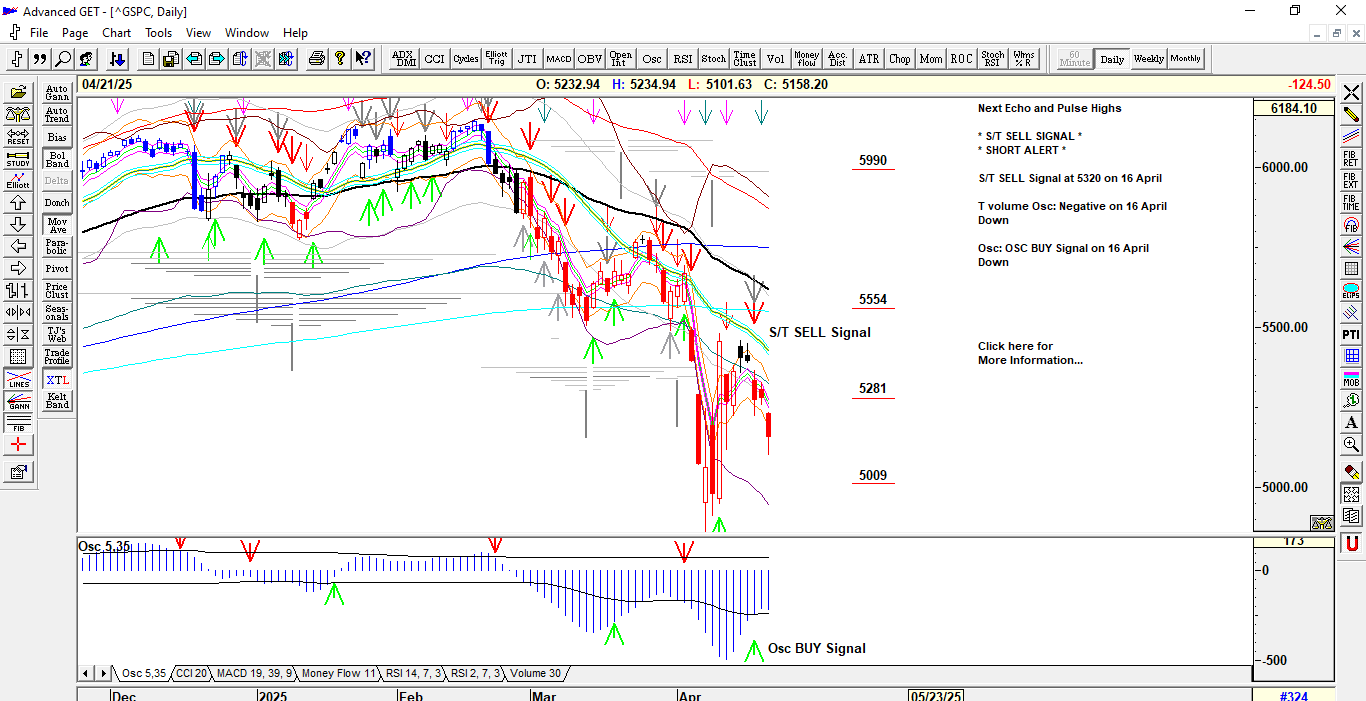Click the 'Click here for More Information' link
Screen dimensions: 1366x701
[x=1029, y=353]
